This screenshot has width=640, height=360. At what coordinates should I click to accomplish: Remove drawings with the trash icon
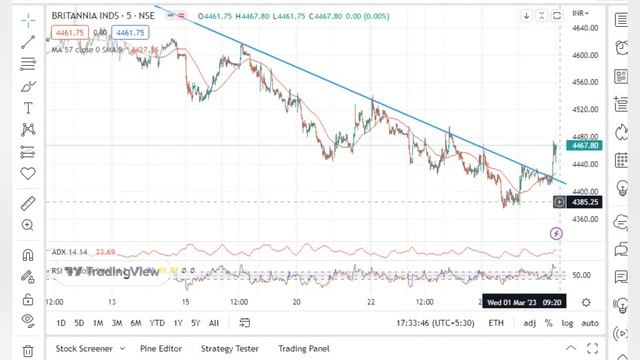pyautogui.click(x=28, y=351)
